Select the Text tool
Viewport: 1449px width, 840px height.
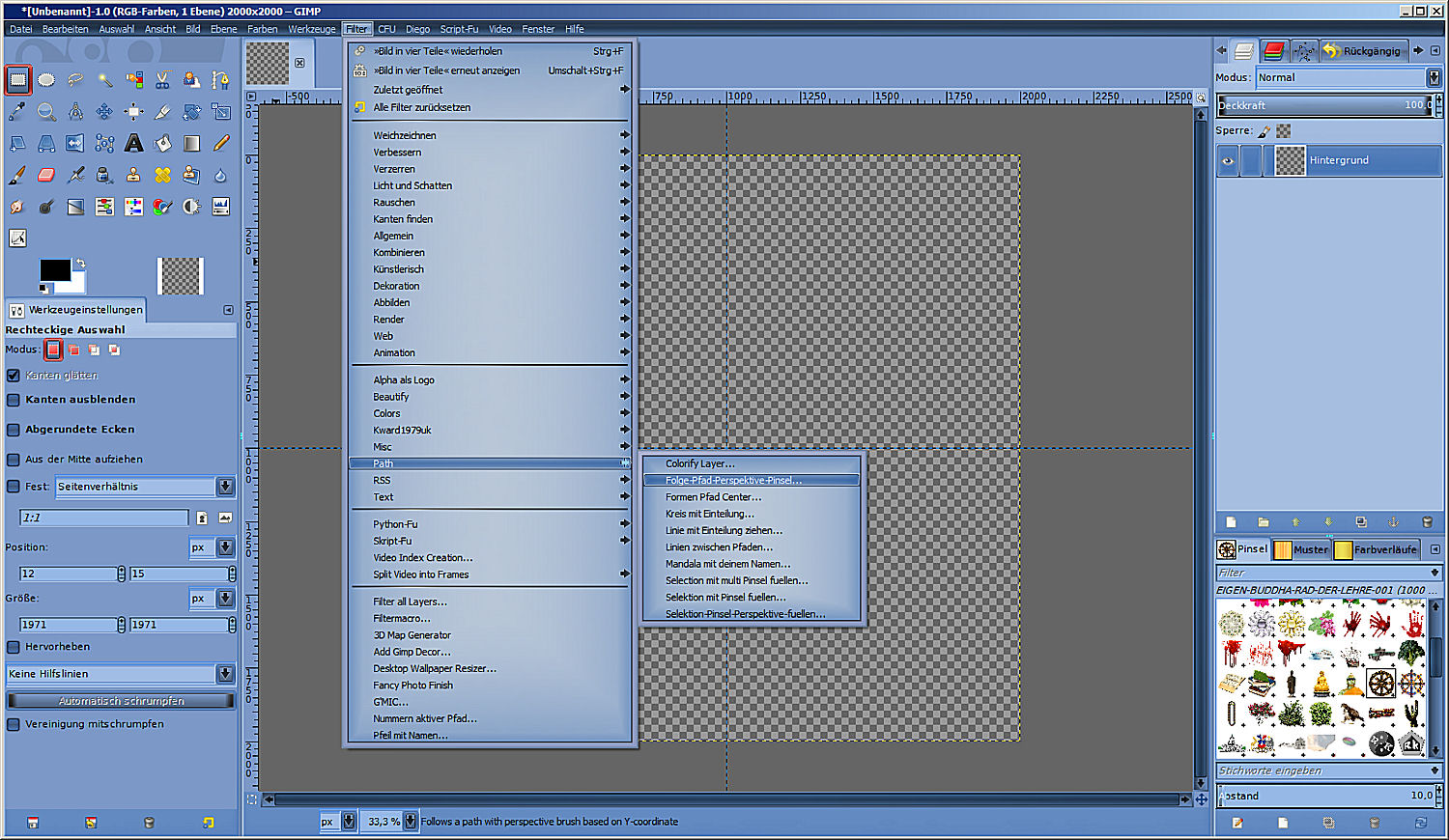pyautogui.click(x=133, y=144)
